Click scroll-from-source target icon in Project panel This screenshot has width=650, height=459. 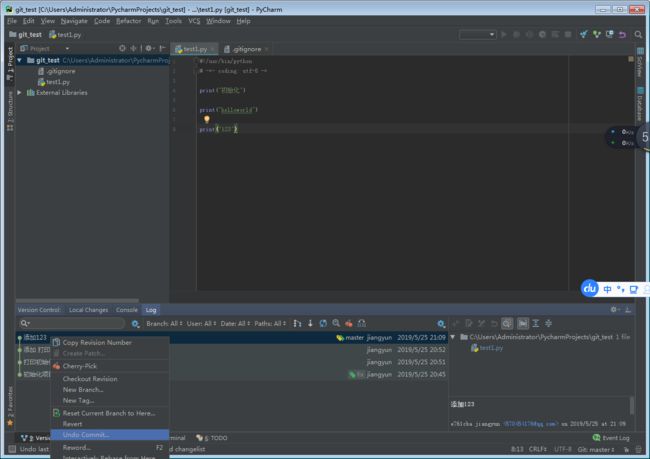(x=122, y=49)
